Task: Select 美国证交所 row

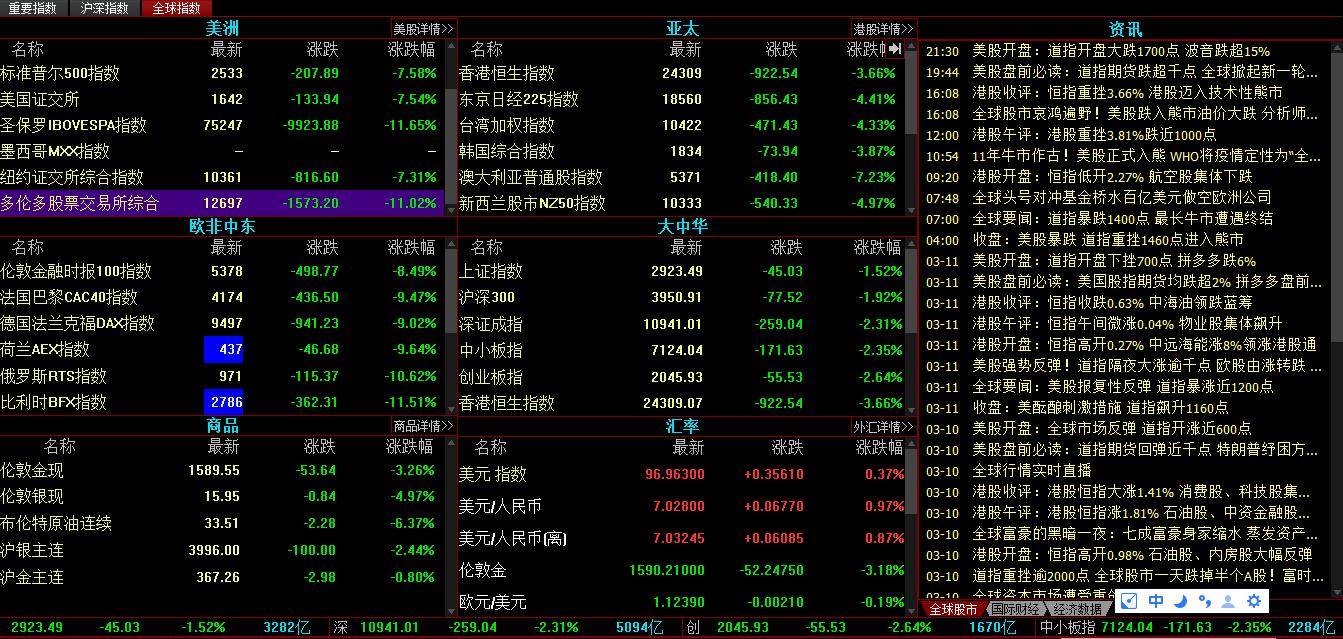Action: pyautogui.click(x=222, y=99)
